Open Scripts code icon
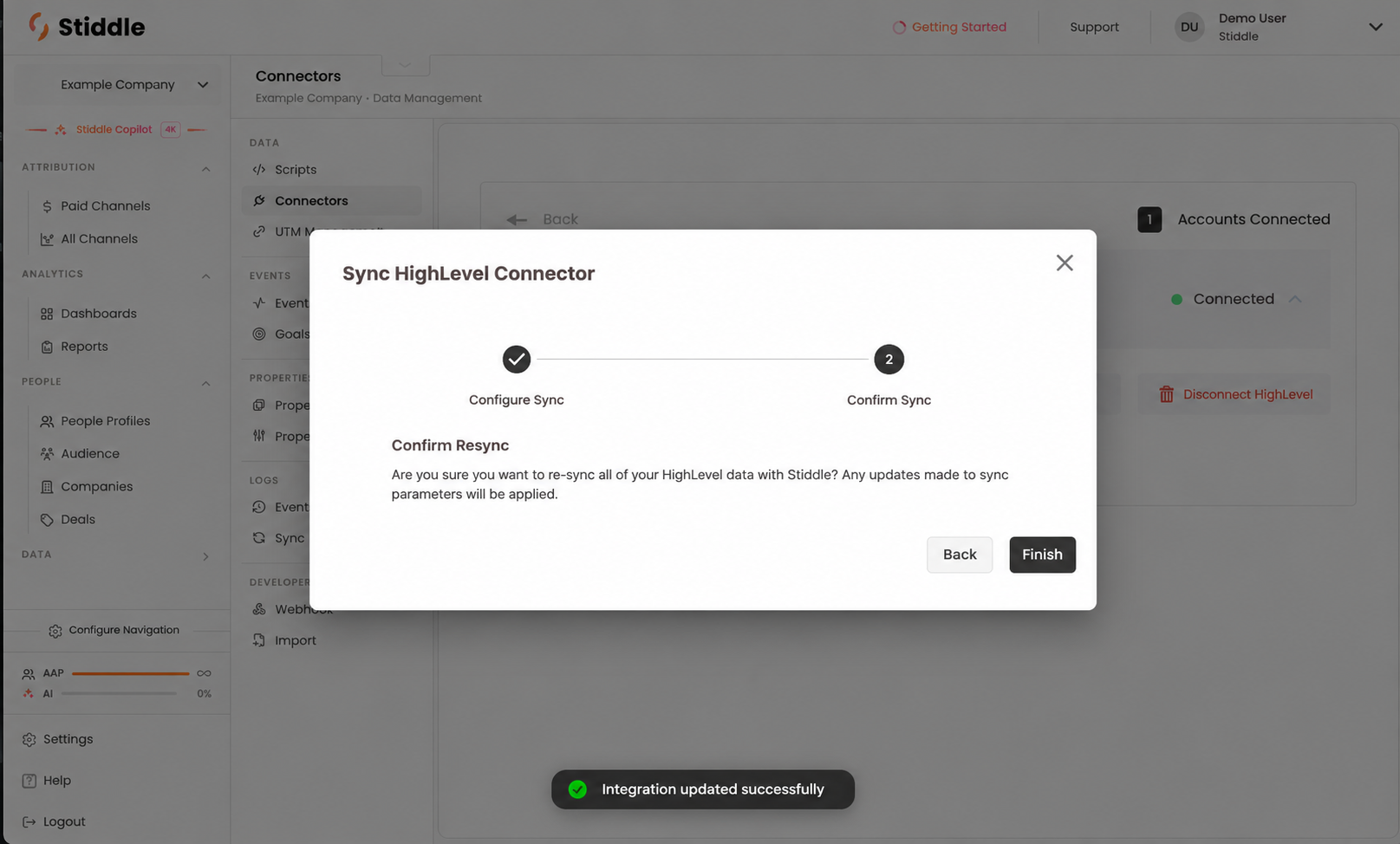1400x844 pixels. [x=258, y=170]
